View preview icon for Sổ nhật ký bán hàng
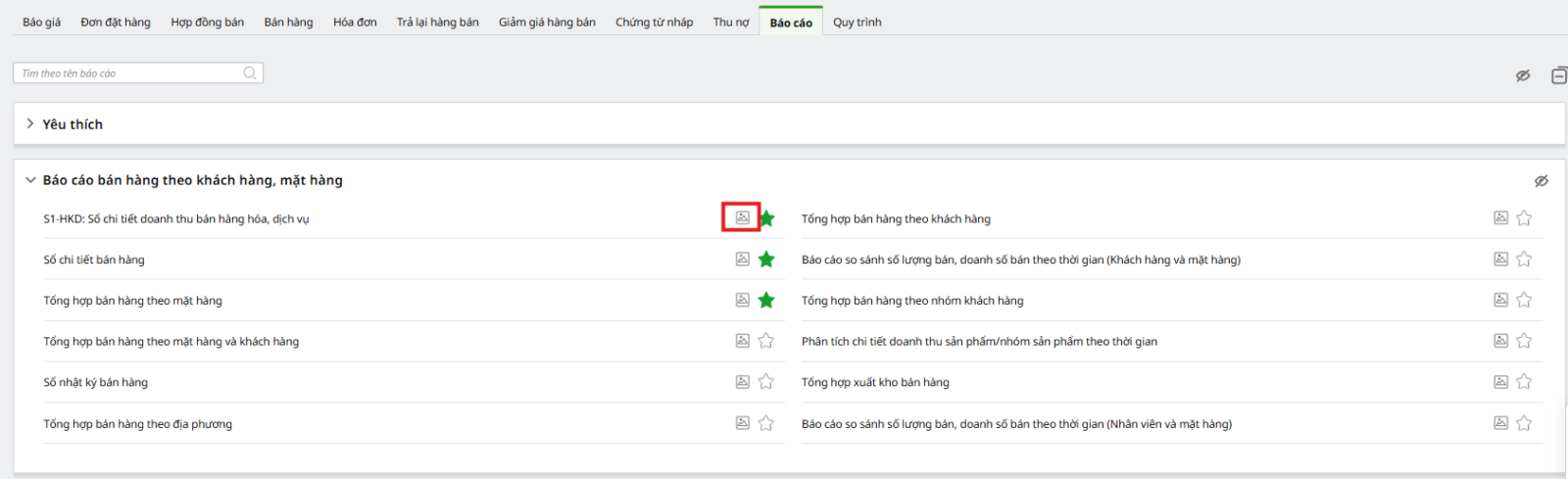The width and height of the screenshot is (1568, 479). click(x=742, y=382)
